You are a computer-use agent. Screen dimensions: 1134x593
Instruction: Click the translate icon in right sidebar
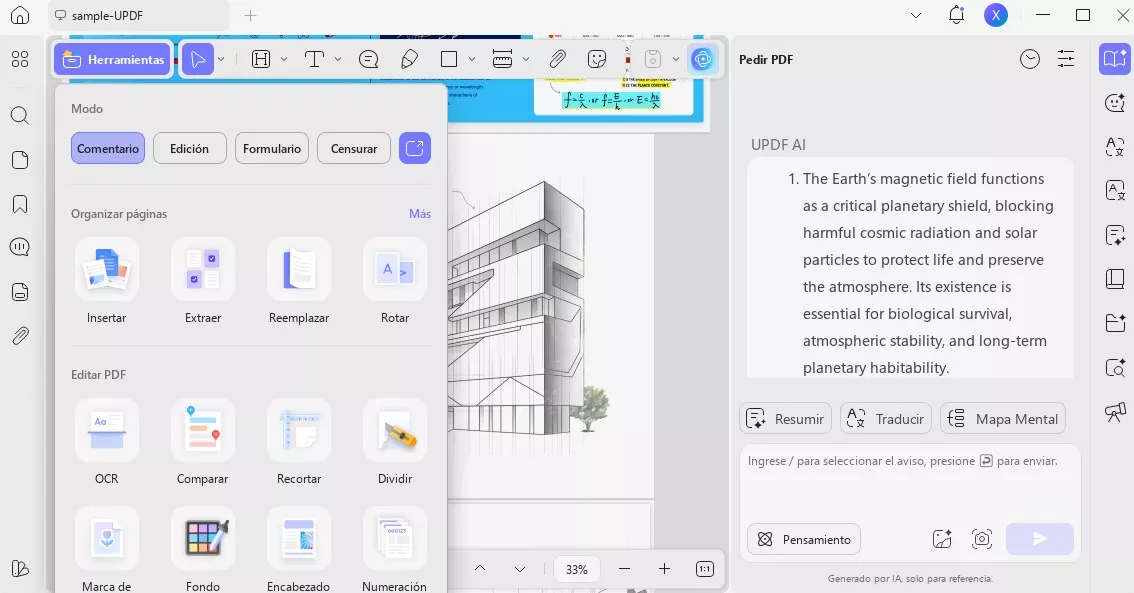1114,147
